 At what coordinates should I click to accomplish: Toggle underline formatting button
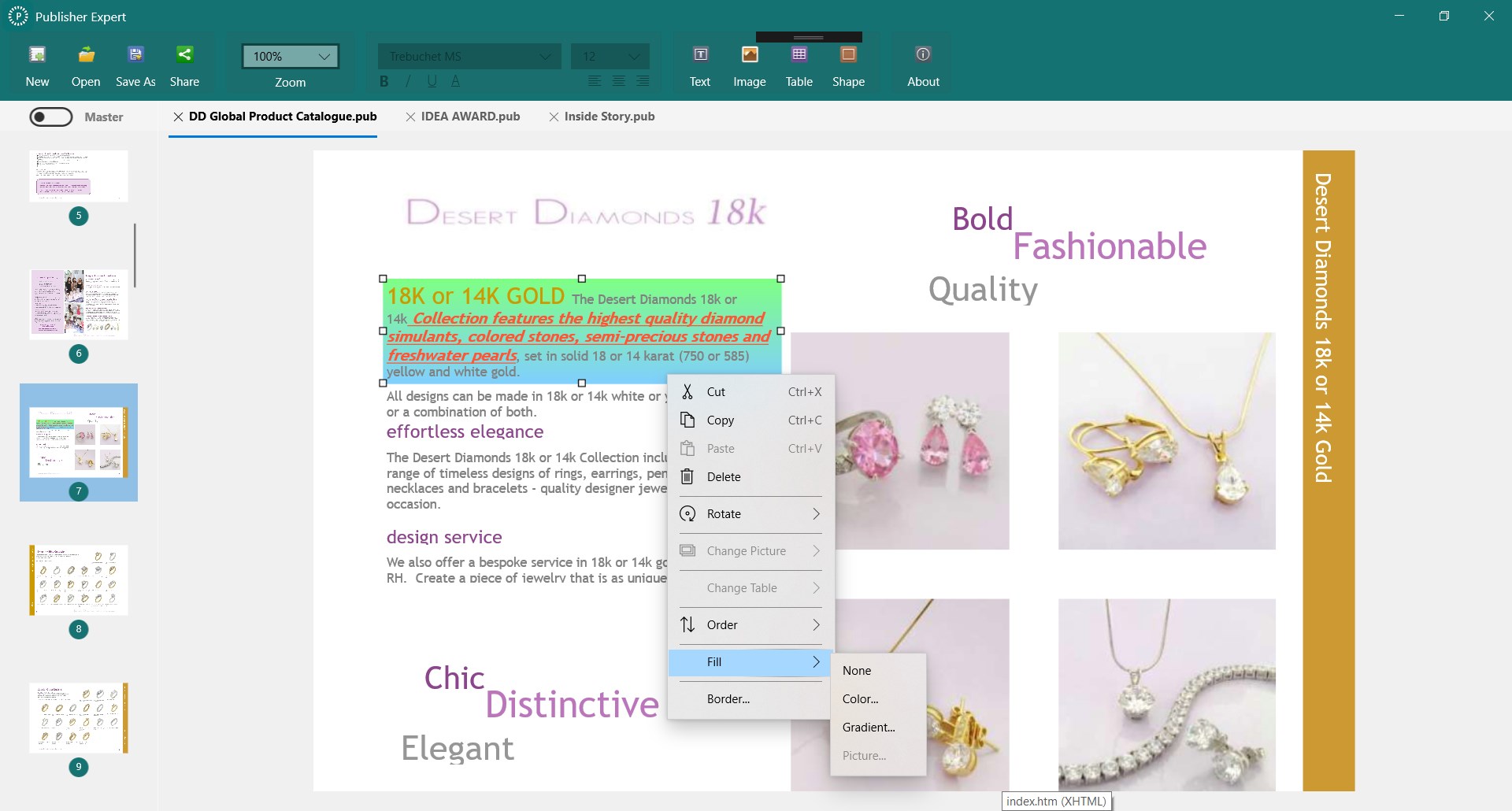tap(432, 81)
